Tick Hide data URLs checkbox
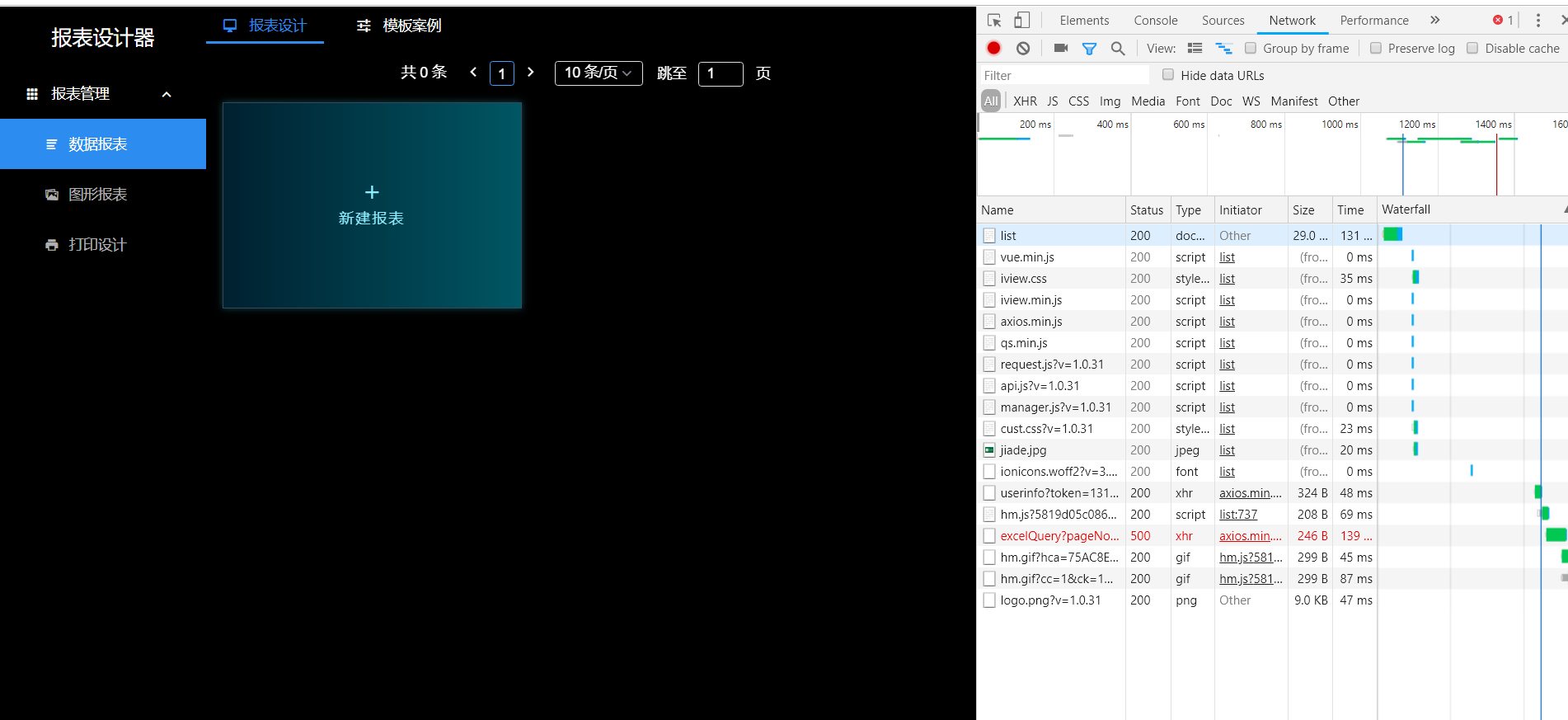This screenshot has height=720, width=1568. 1168,75
